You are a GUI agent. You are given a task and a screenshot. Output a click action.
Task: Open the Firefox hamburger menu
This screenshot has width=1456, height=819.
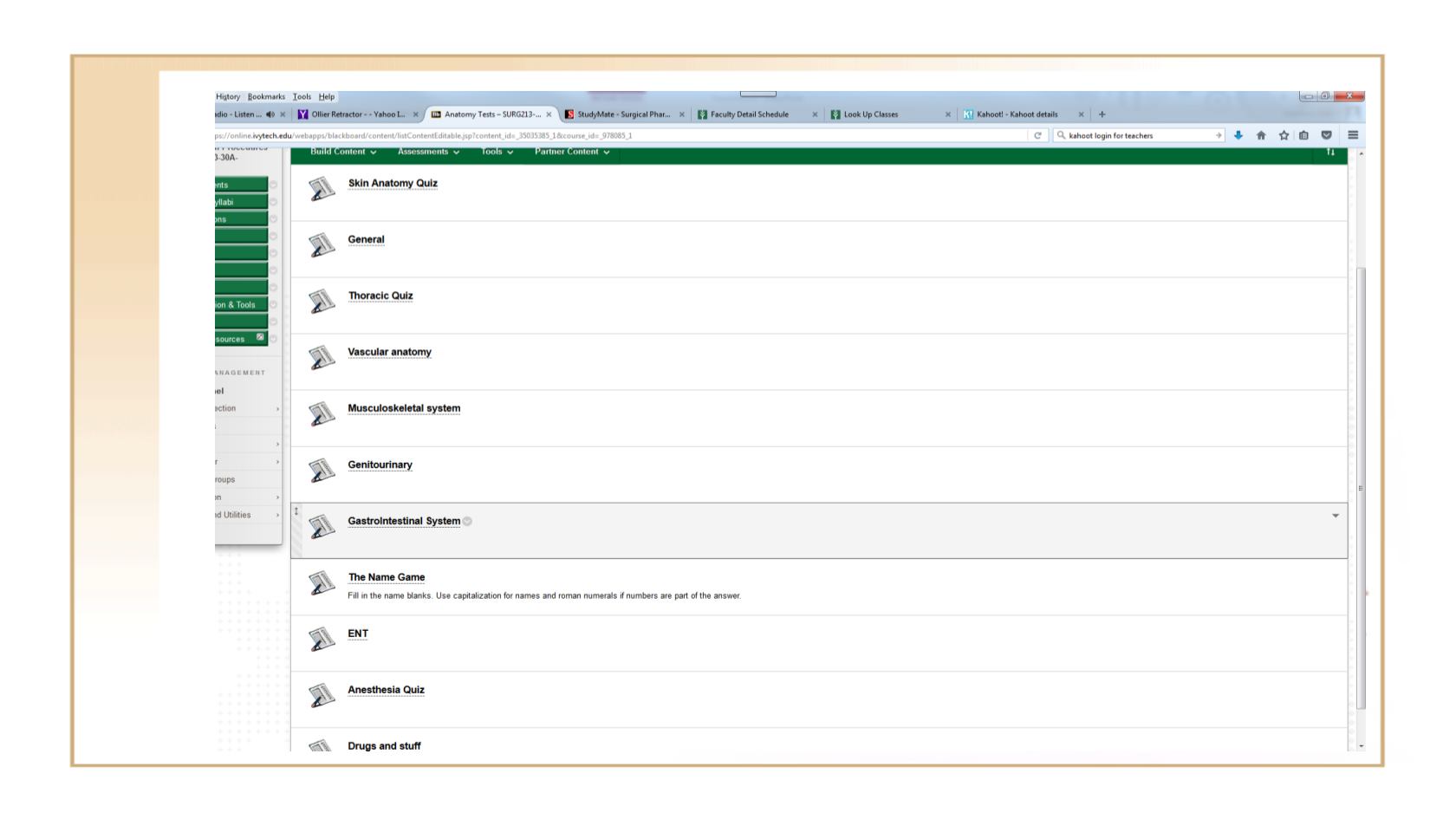click(x=1353, y=135)
